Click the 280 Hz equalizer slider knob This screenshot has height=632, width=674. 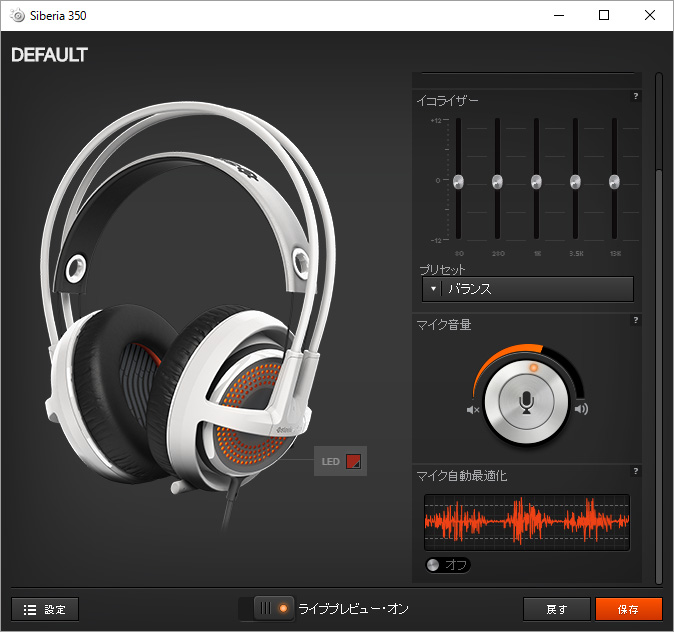point(497,181)
